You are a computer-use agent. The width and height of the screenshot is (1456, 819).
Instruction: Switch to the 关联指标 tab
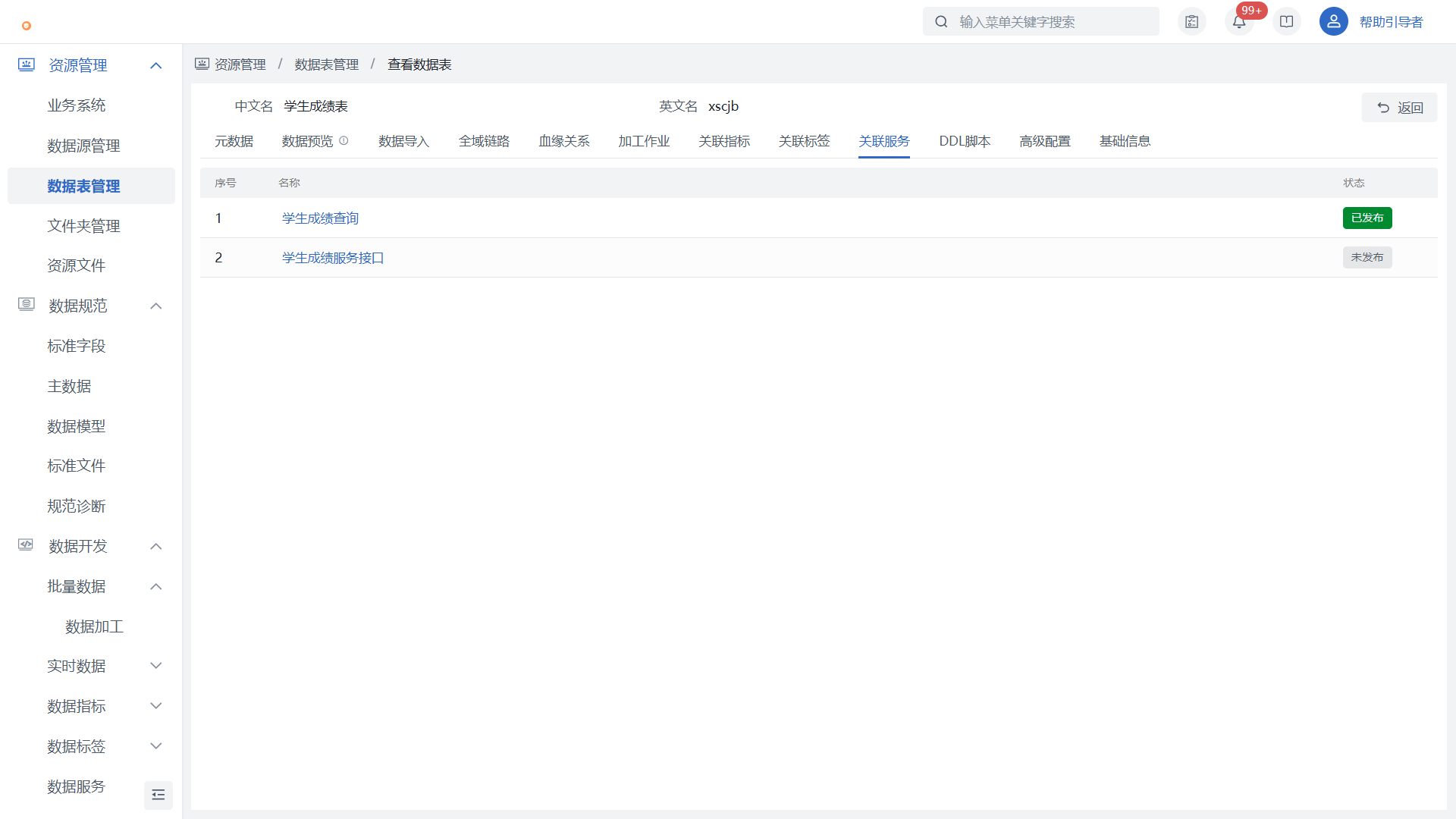pos(724,141)
